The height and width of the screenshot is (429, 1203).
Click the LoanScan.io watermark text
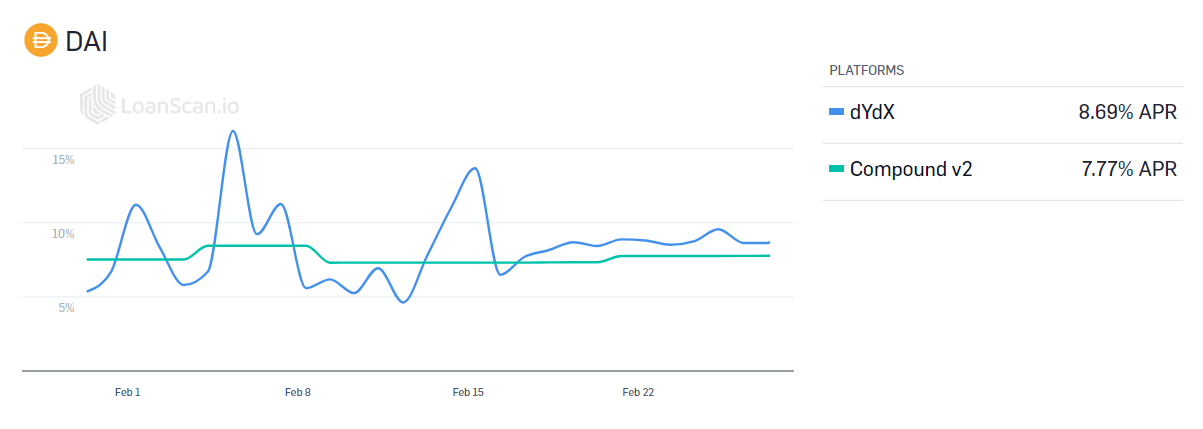click(x=179, y=106)
